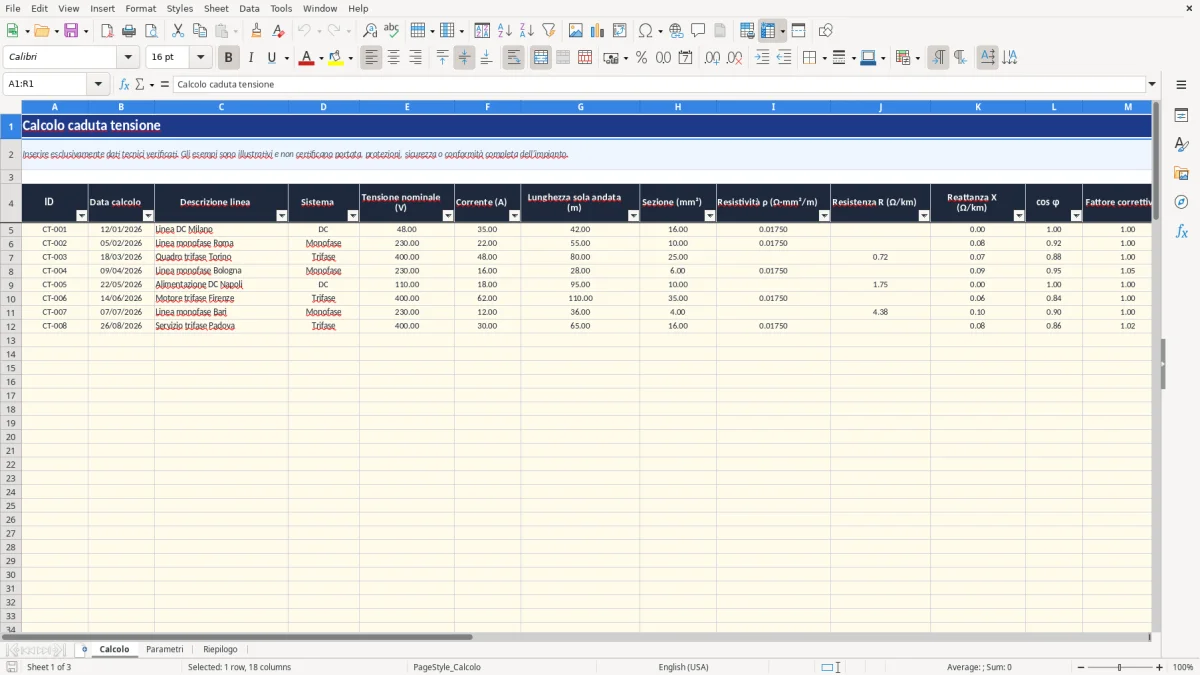
Task: Toggle Left-to-Right text direction
Action: tap(938, 58)
